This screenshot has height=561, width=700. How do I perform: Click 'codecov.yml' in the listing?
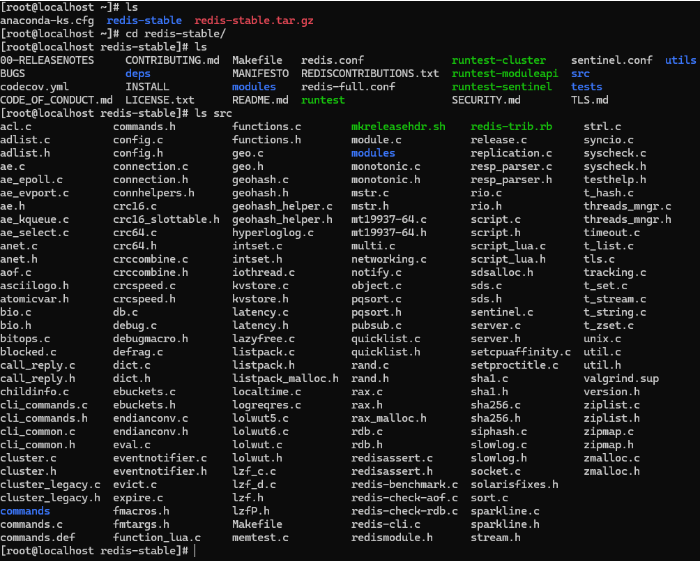point(34,87)
